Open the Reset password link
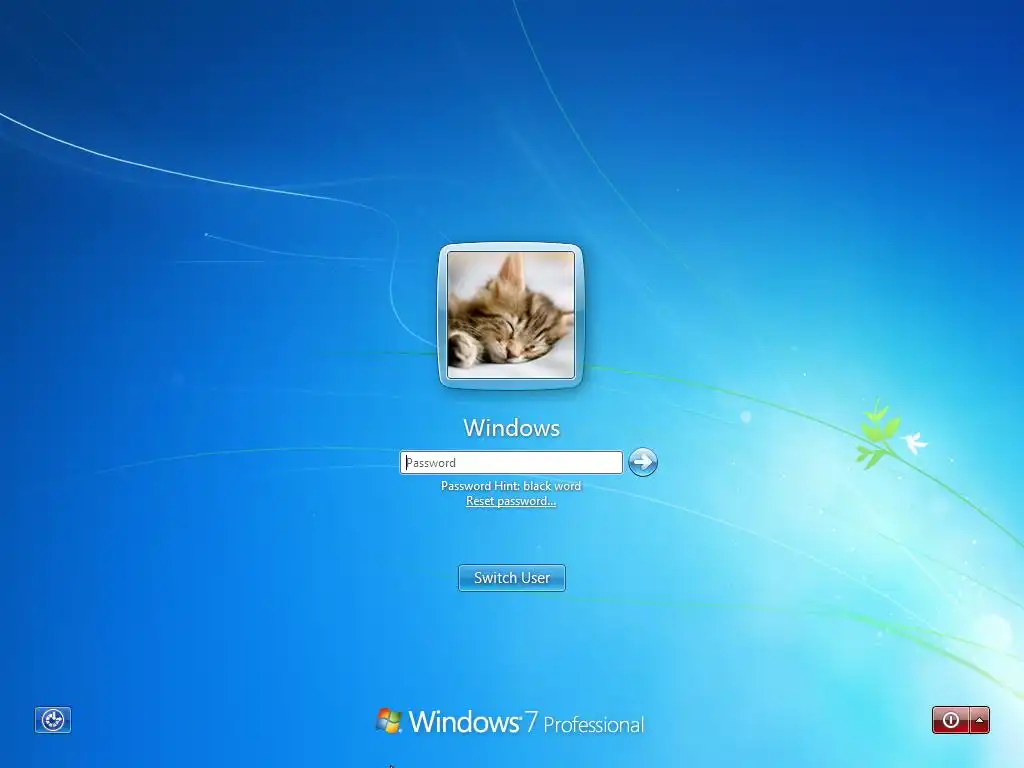1024x768 pixels. pos(511,501)
